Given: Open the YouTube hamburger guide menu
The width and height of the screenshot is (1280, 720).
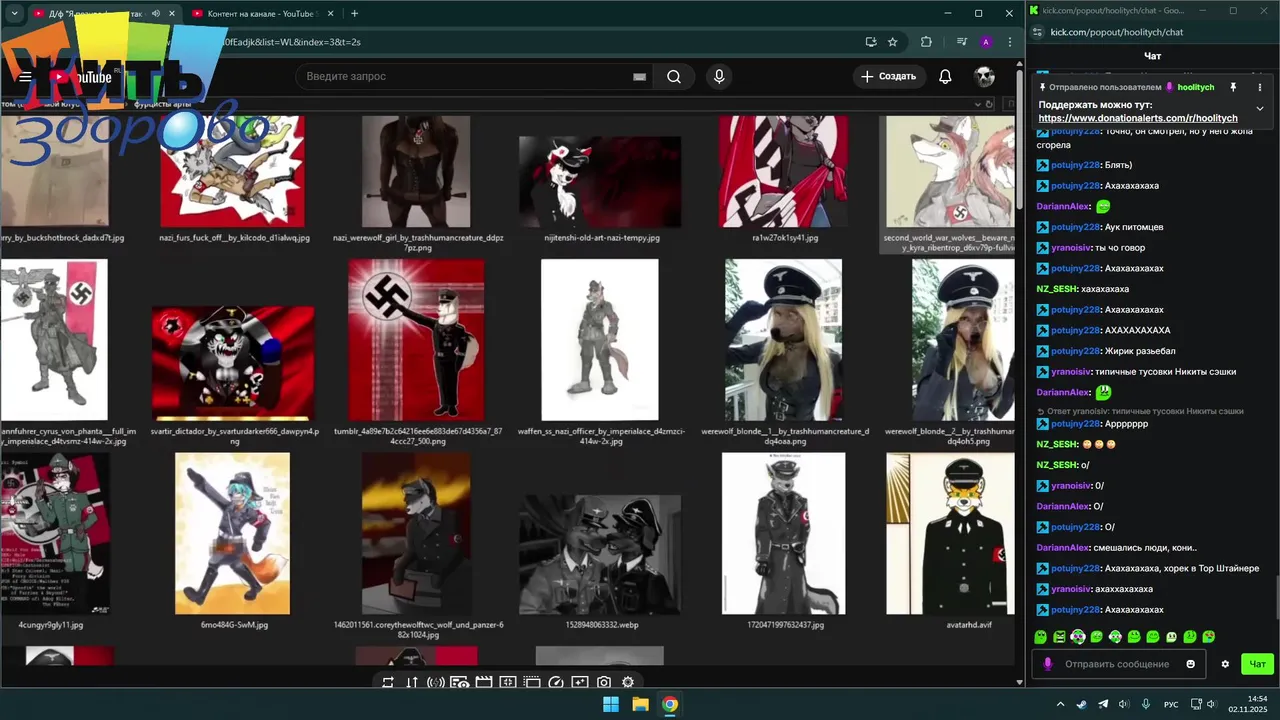Looking at the screenshot, I should click(25, 77).
